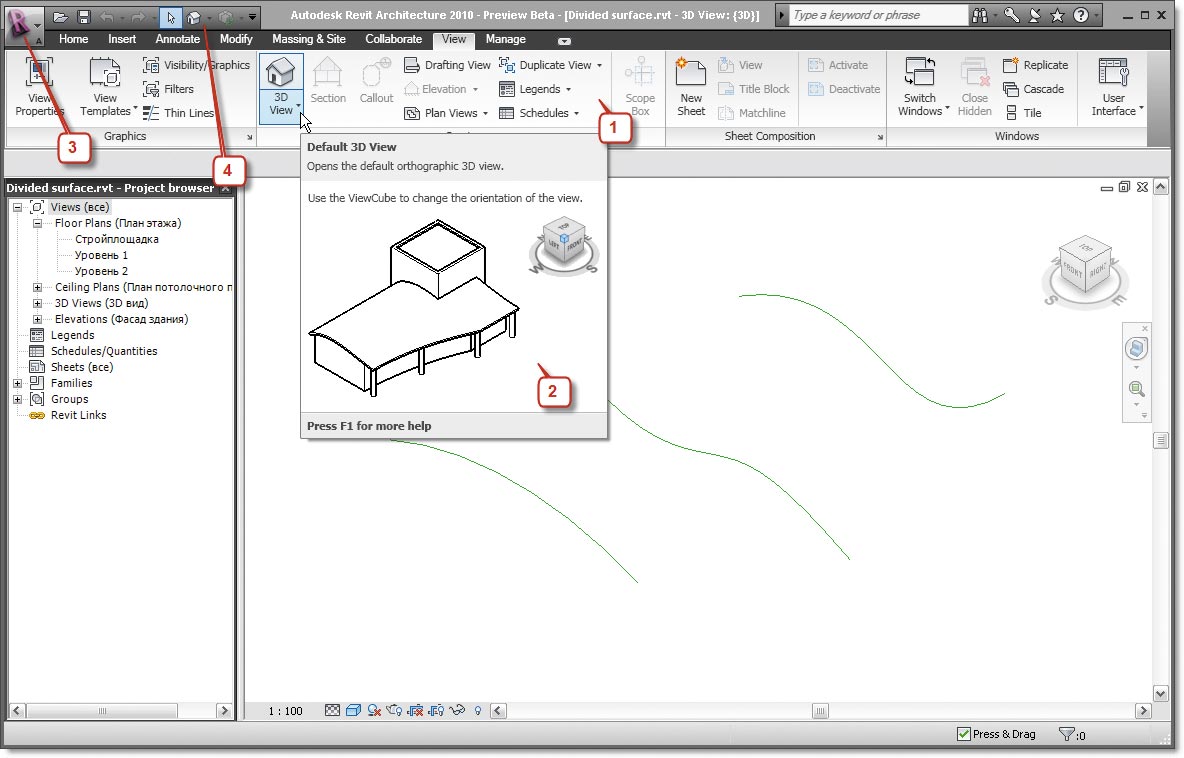The width and height of the screenshot is (1184, 758).
Task: Open the Home ribbon tab
Action: 73,39
